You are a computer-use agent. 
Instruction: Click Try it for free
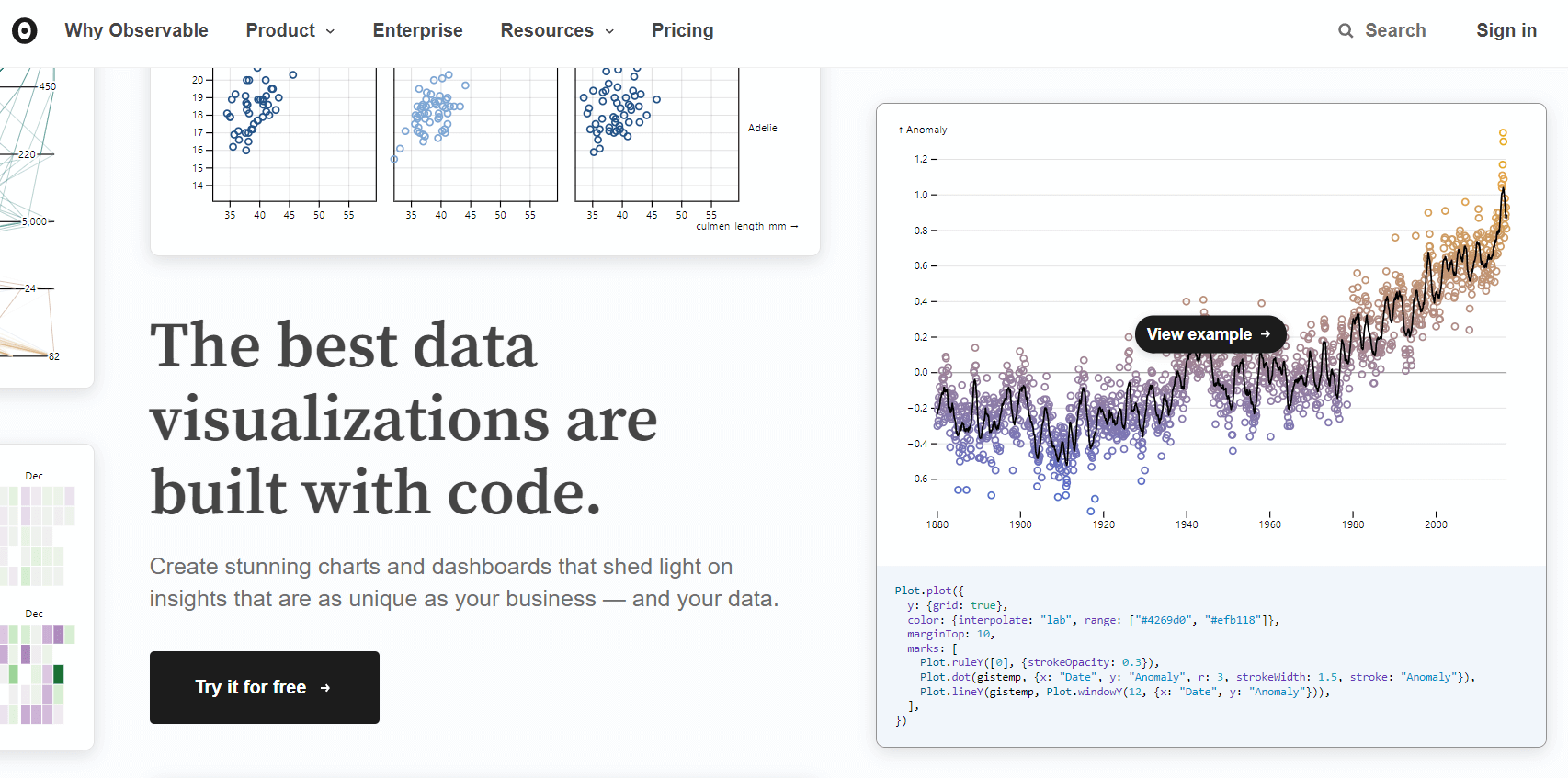click(x=264, y=687)
